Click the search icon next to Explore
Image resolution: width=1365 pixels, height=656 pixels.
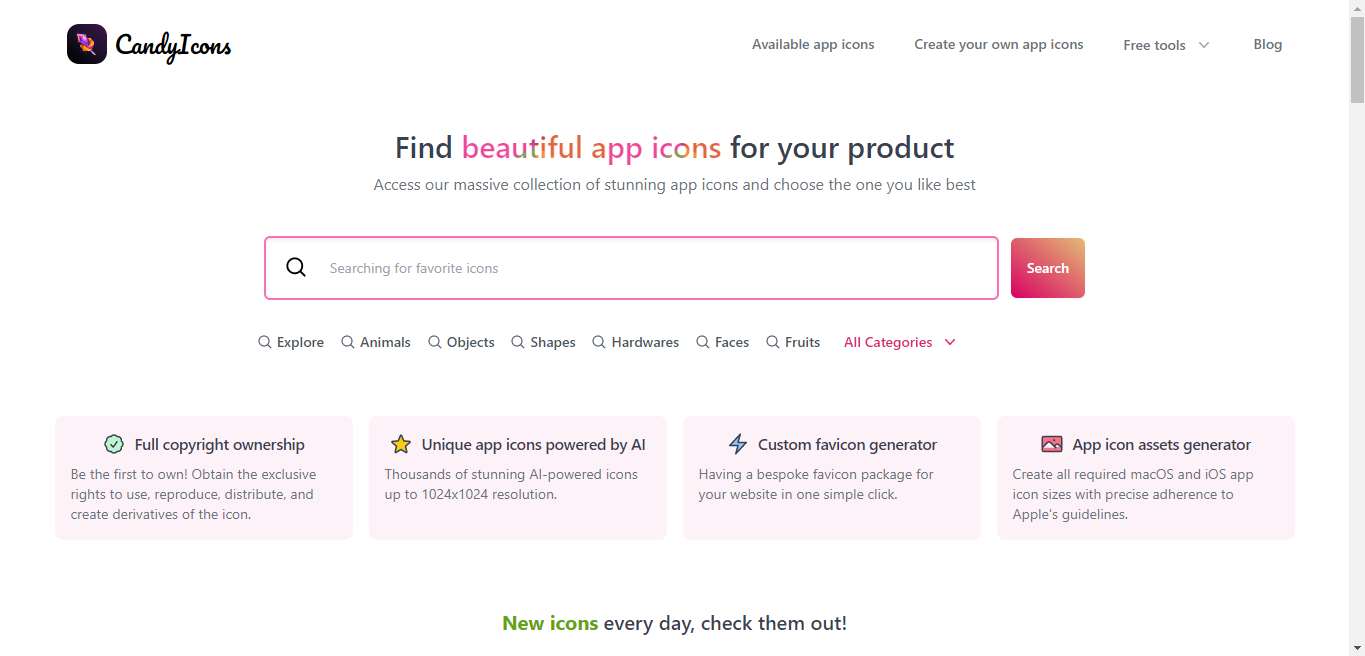click(x=265, y=342)
